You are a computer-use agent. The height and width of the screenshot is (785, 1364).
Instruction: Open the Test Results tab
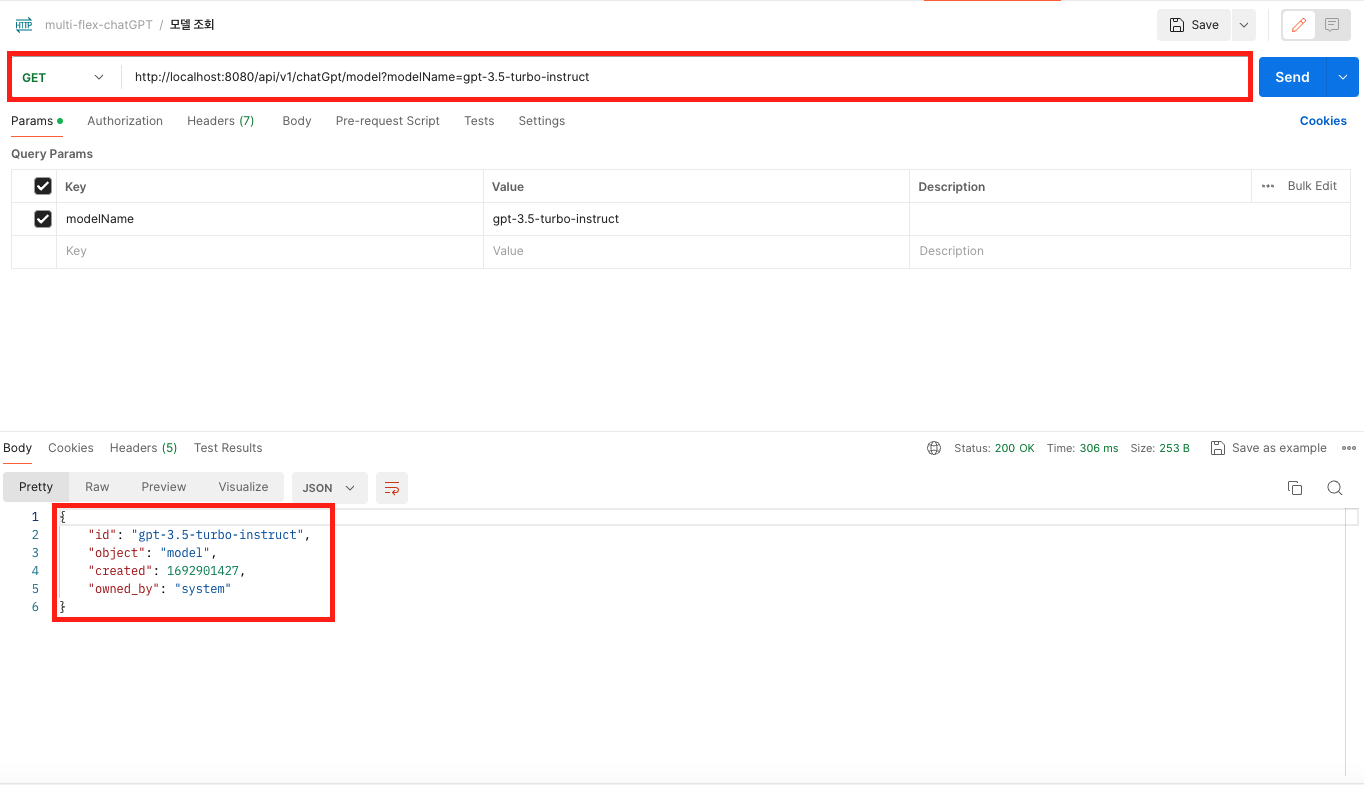coord(228,448)
